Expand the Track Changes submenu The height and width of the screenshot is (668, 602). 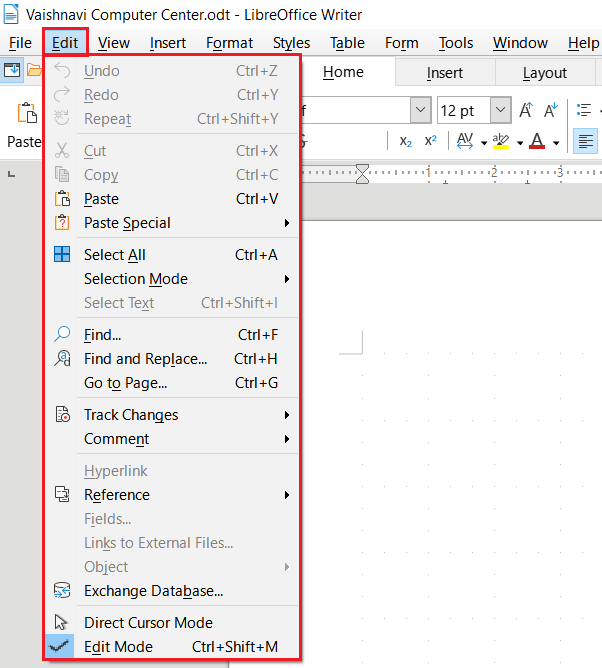tap(172, 415)
